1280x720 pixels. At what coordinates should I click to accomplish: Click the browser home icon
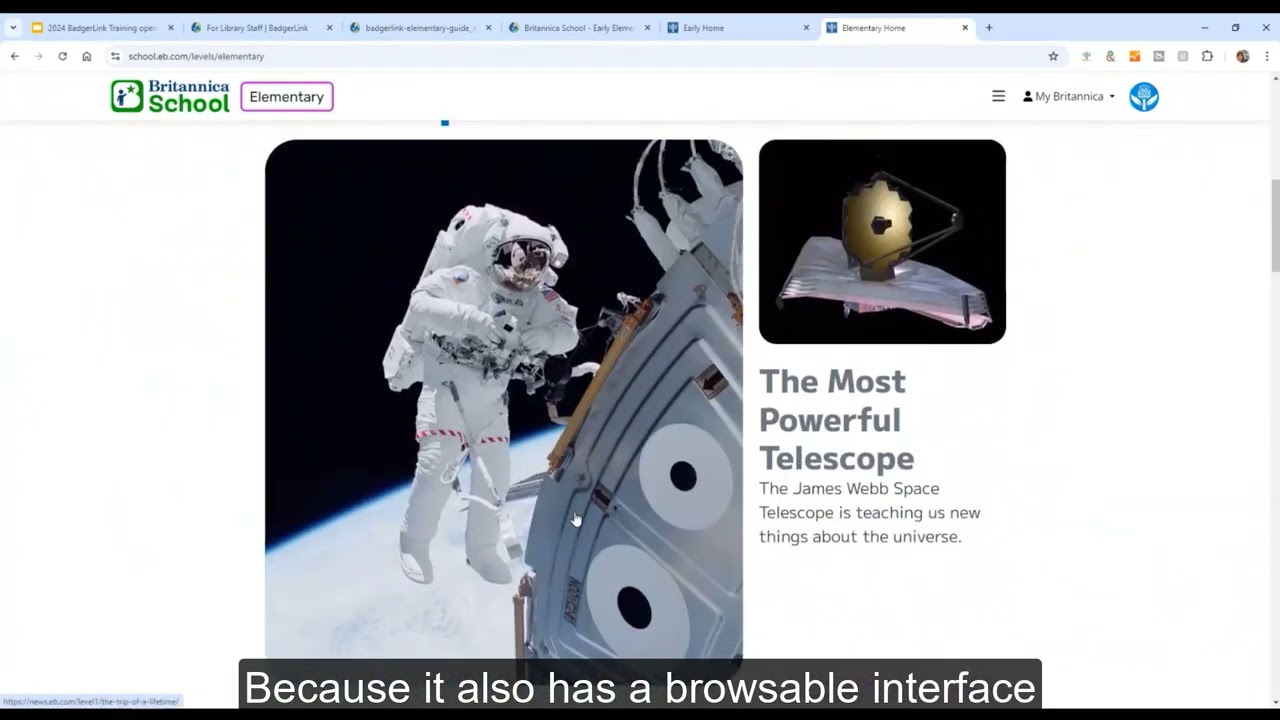click(86, 56)
